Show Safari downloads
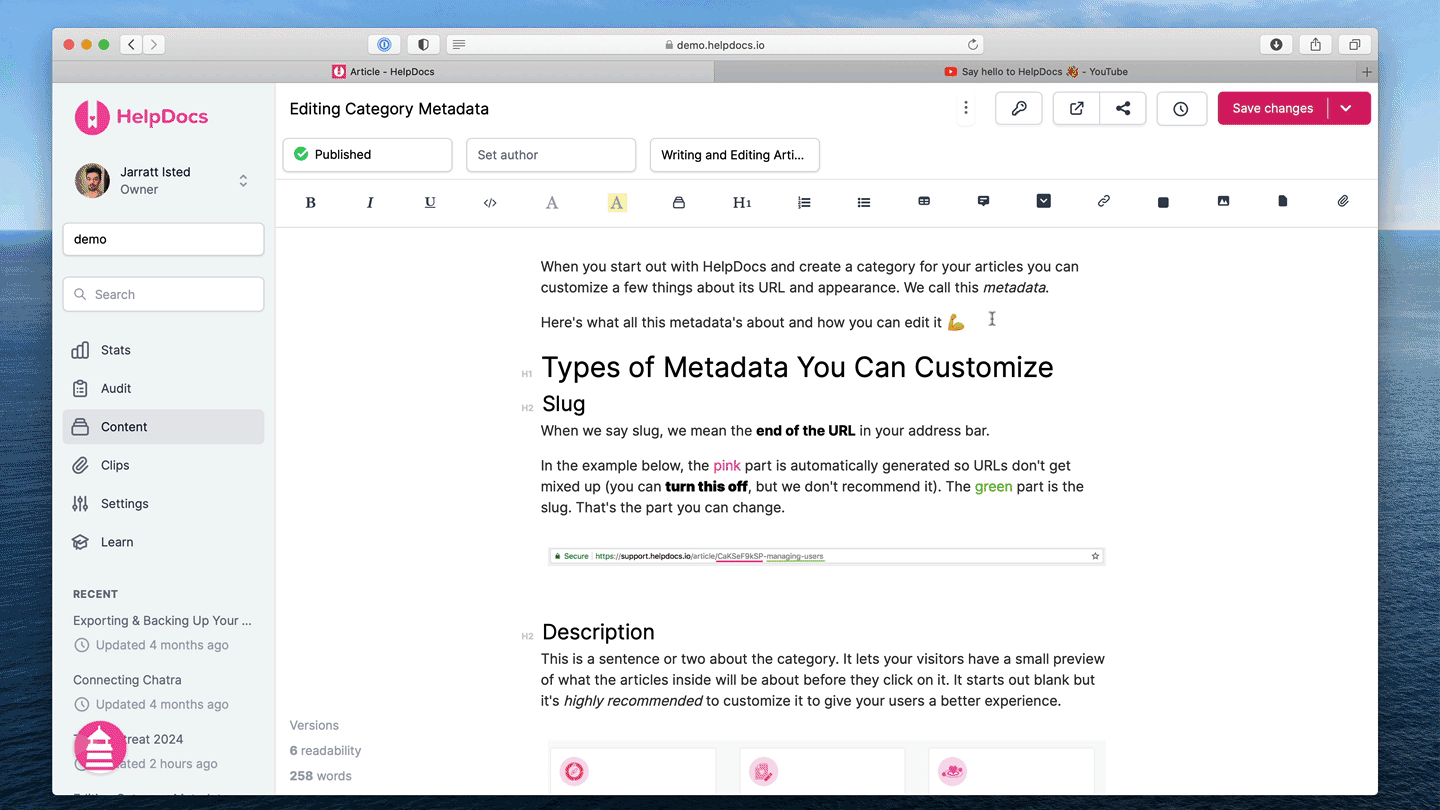This screenshot has height=810, width=1440. tap(1276, 44)
